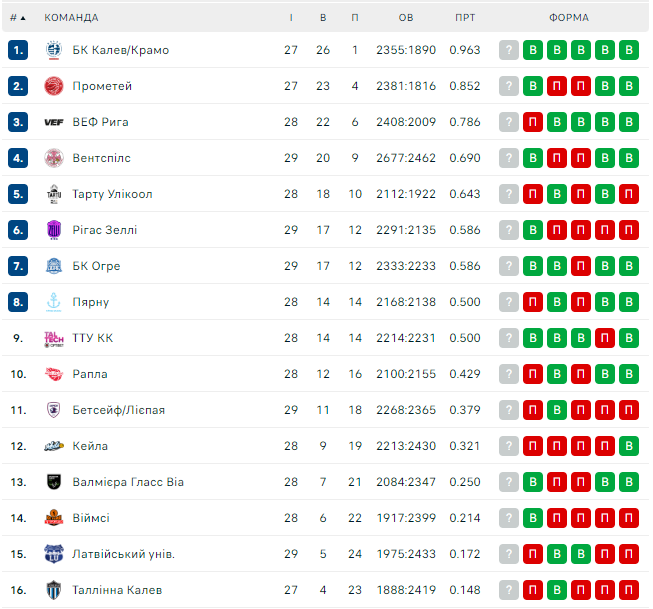This screenshot has height=609, width=653.
Task: Click the Тарту Улікоол team logo
Action: click(54, 194)
